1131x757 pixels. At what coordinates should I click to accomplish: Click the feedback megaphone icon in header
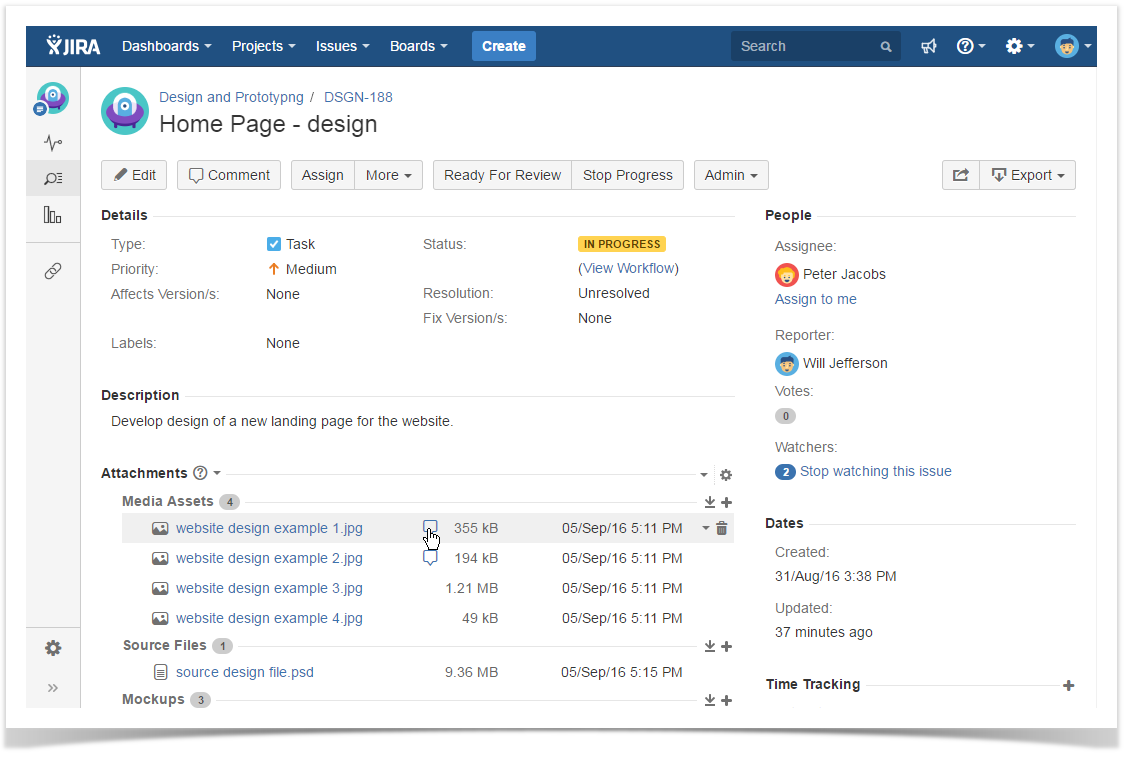pos(929,46)
